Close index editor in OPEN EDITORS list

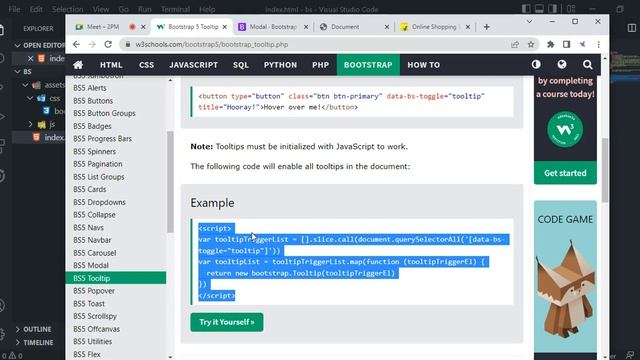pyautogui.click(x=30, y=58)
